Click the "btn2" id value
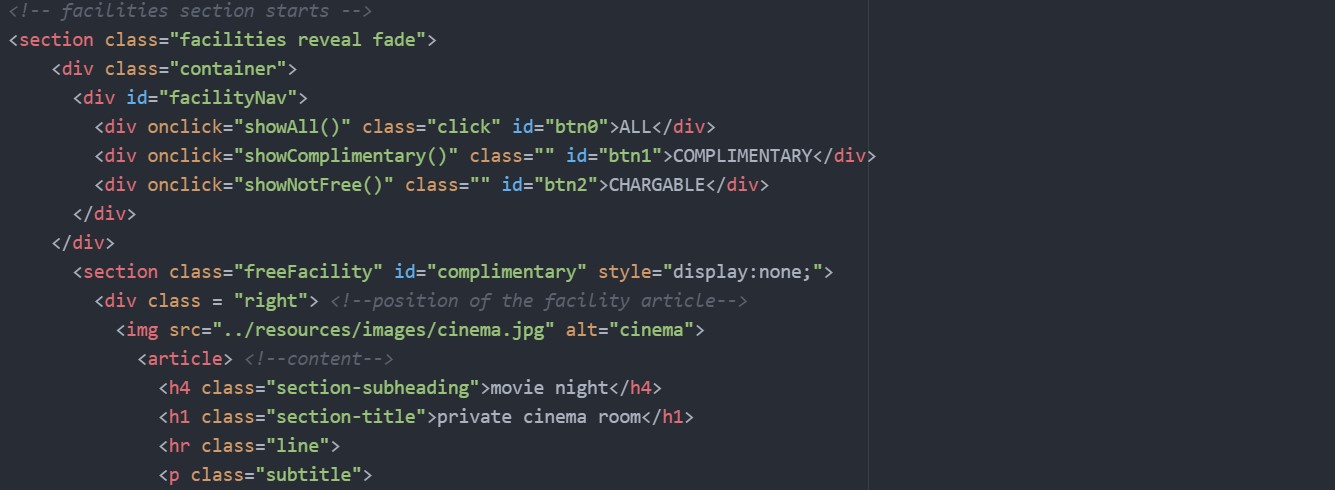The width and height of the screenshot is (1335, 490). [565, 185]
